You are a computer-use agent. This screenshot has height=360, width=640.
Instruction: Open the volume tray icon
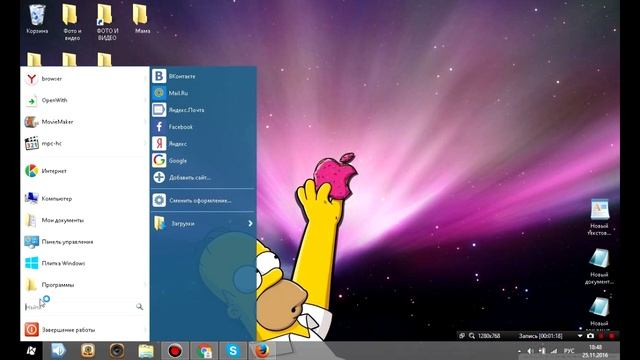[x=530, y=351]
